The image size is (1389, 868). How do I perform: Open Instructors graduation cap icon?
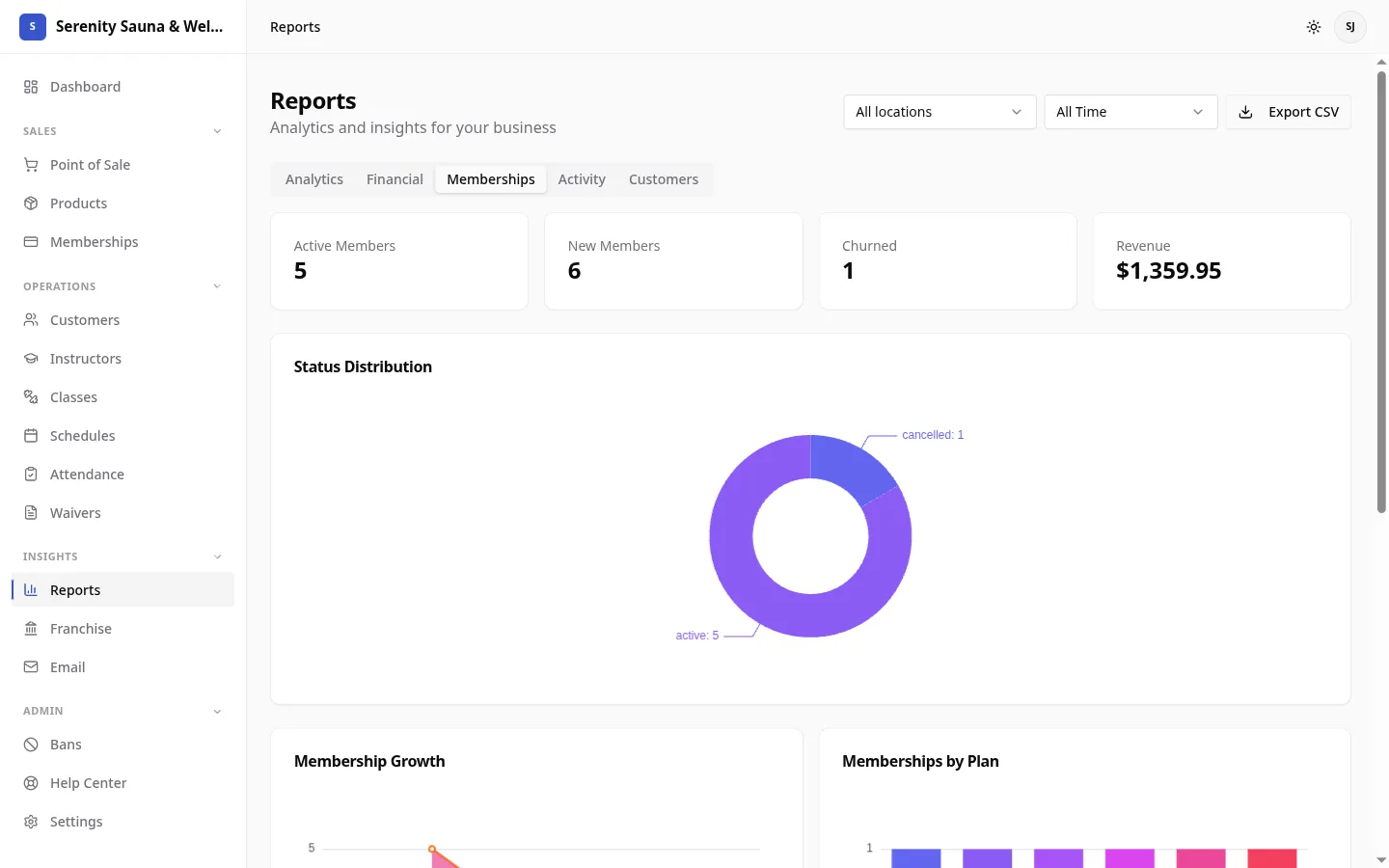[x=31, y=359]
